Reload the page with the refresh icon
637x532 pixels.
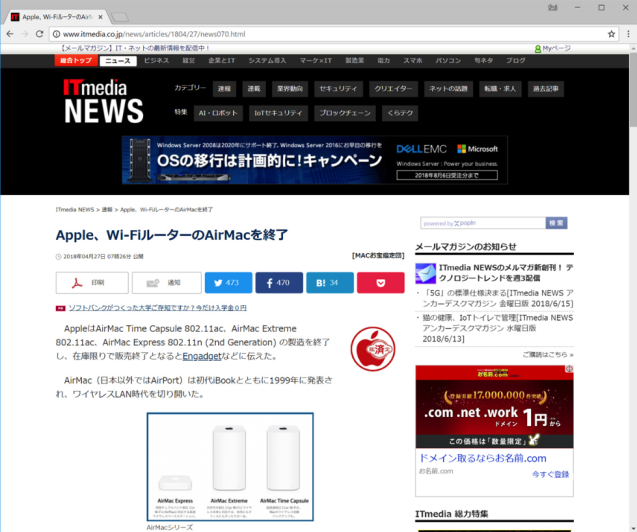click(39, 34)
